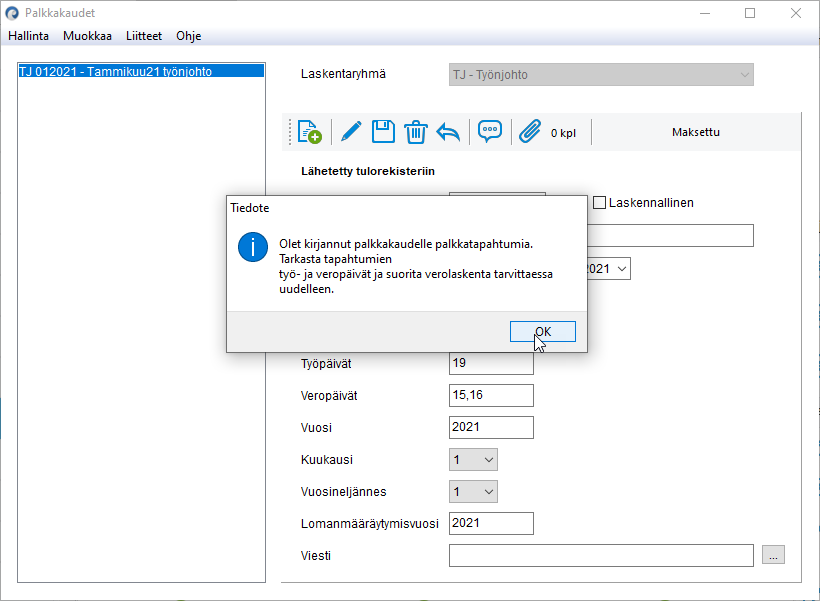820x601 pixels.
Task: Click the Maksettu status label
Action: (696, 132)
